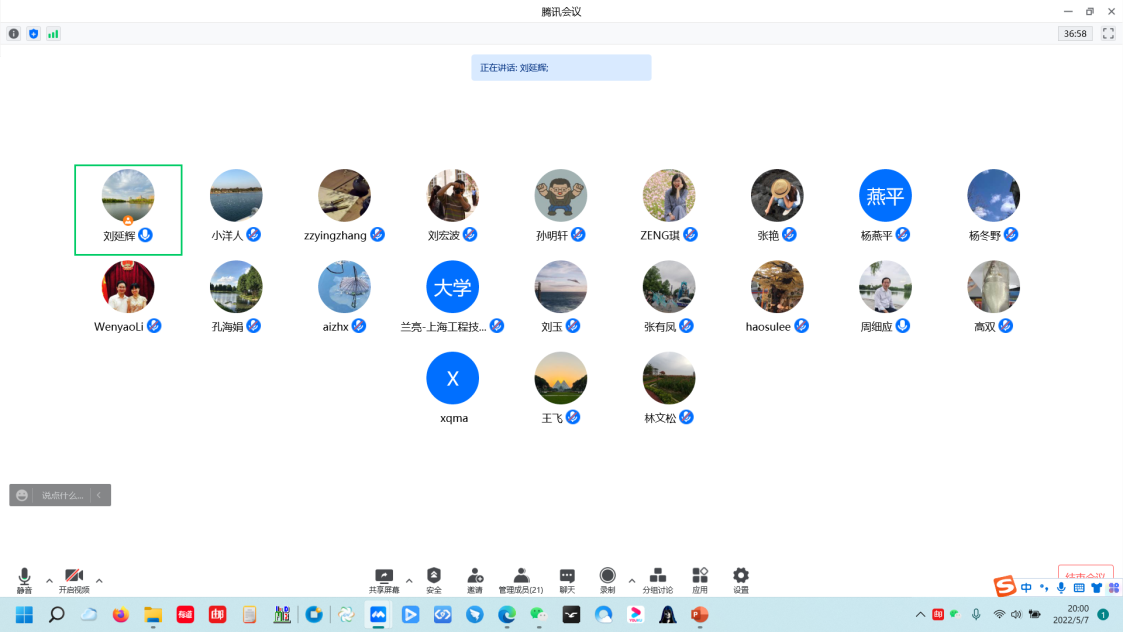Image resolution: width=1123 pixels, height=632 pixels.
Task: Click the 邀请 invite icon
Action: coord(475,579)
